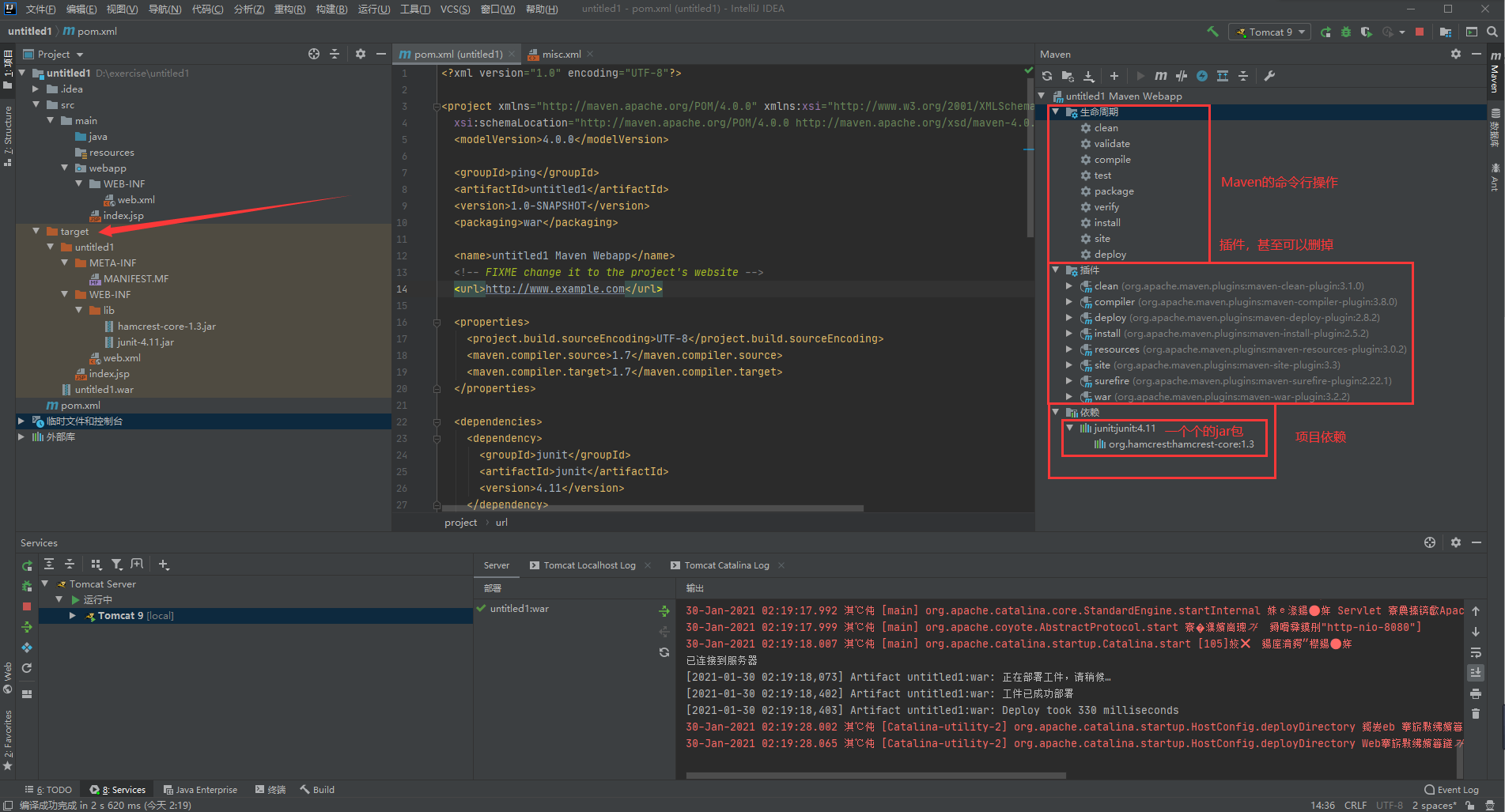Open Project view dropdown
The height and width of the screenshot is (812, 1505).
(x=53, y=54)
